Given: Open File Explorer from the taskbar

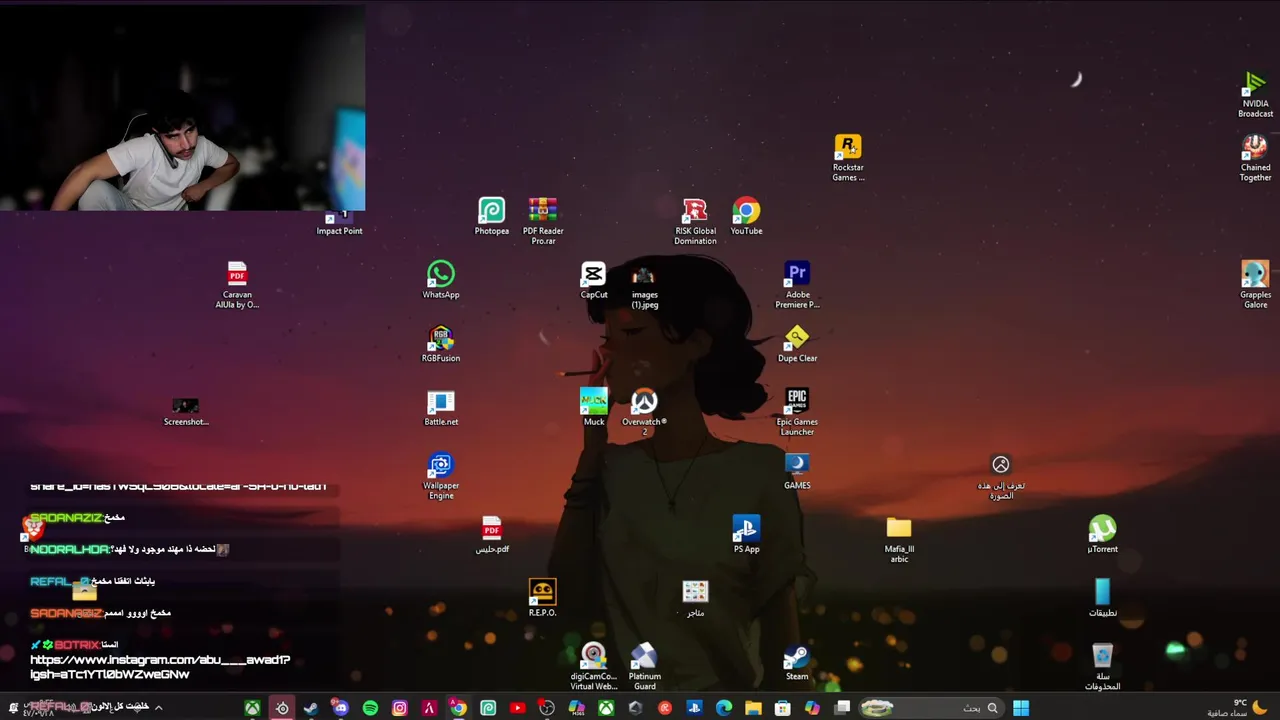Looking at the screenshot, I should coord(753,708).
